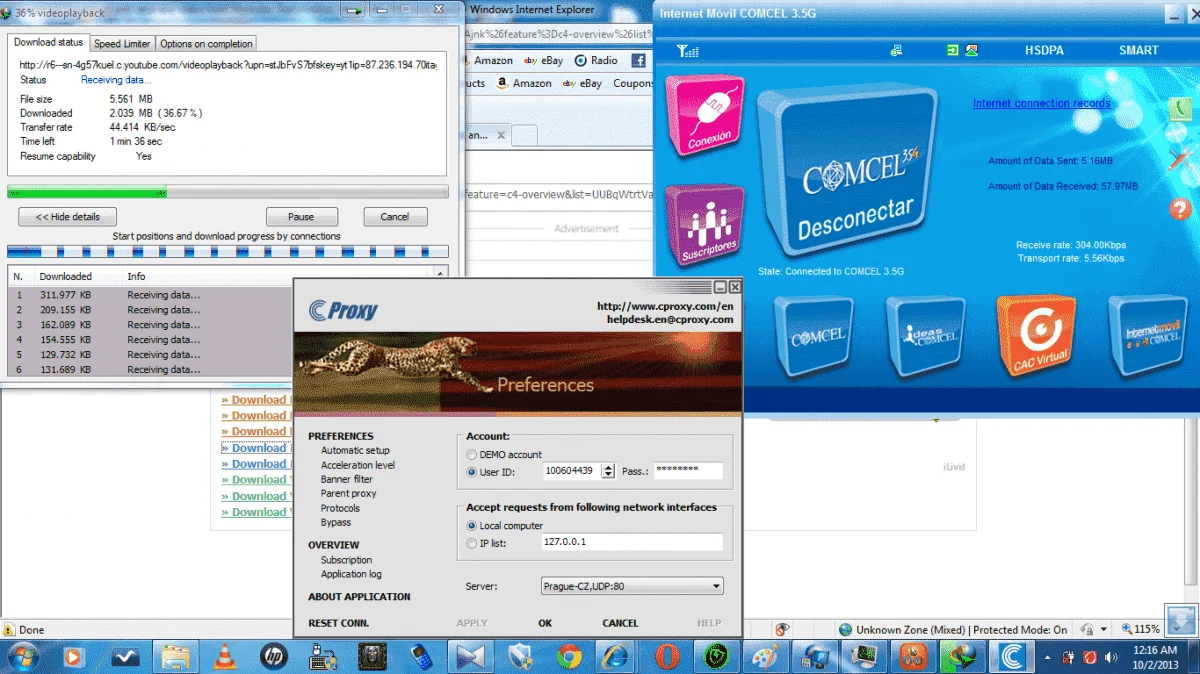Open Automatic setup in CProxy preferences
The image size is (1200, 674).
click(355, 451)
